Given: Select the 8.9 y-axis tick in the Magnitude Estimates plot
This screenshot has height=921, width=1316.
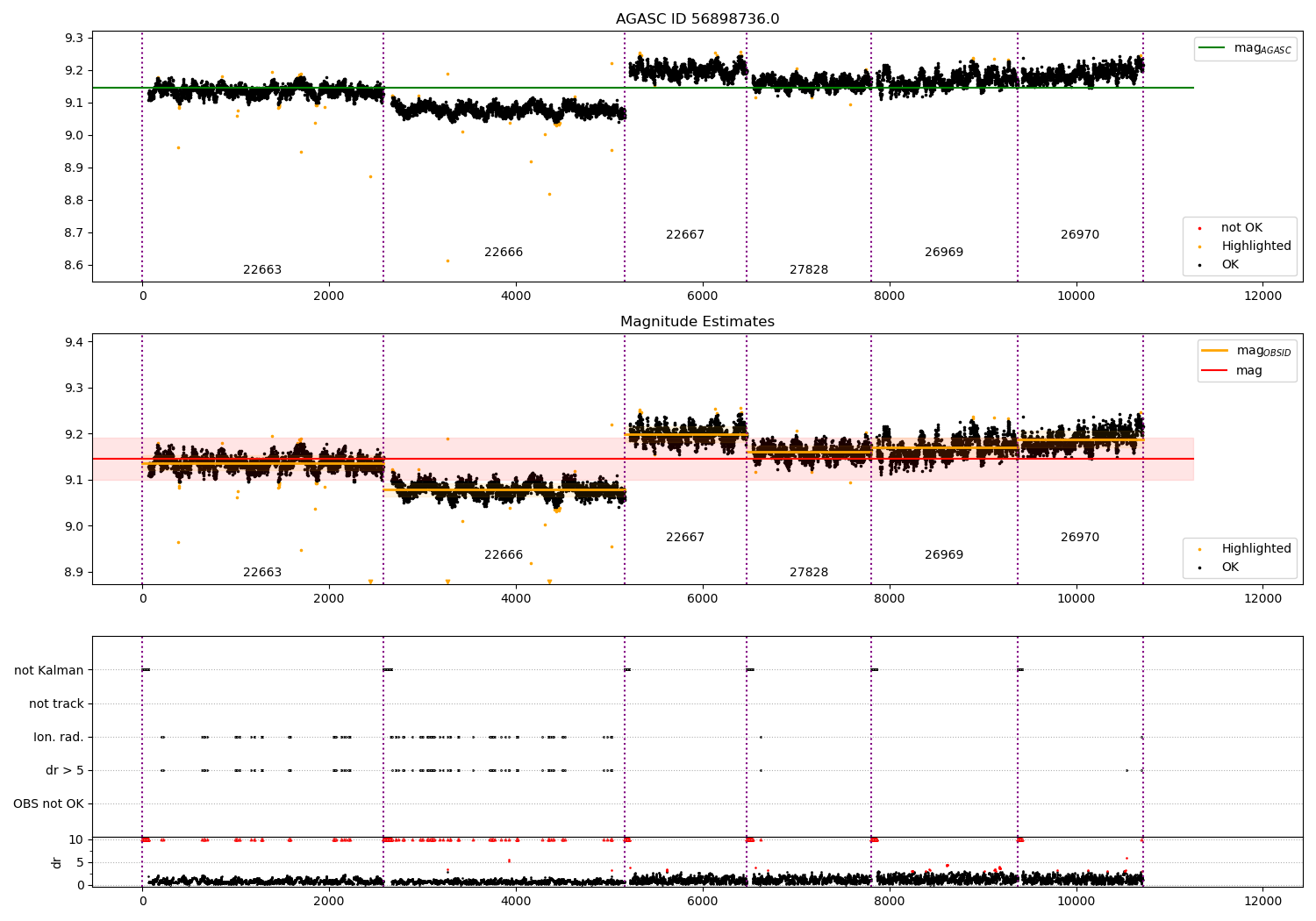Looking at the screenshot, I should click(74, 573).
